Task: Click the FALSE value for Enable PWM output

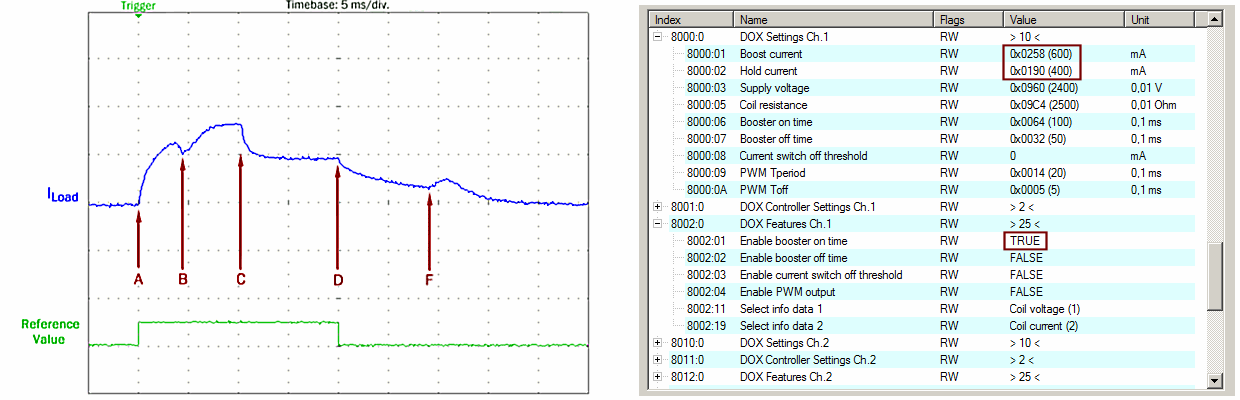Action: tap(1026, 292)
